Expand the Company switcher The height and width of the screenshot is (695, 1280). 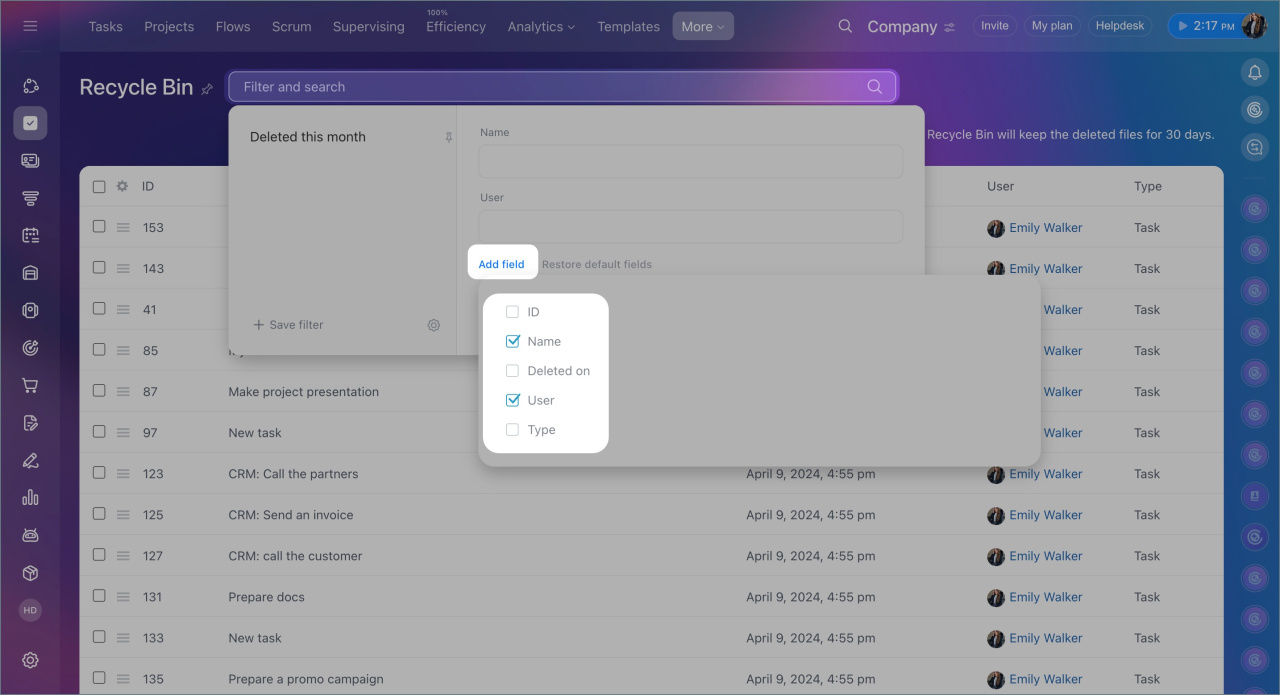[910, 27]
